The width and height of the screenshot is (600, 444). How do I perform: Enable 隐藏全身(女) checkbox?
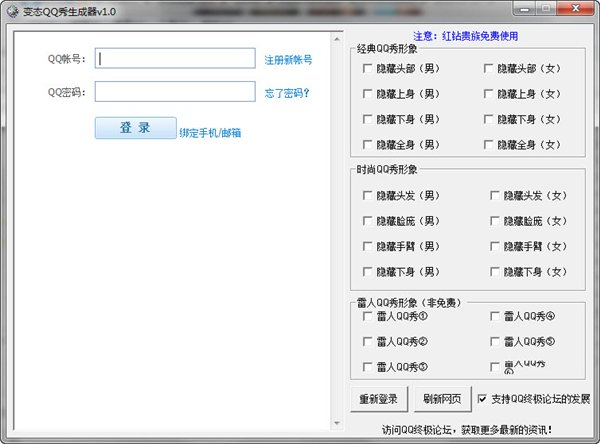pyautogui.click(x=488, y=145)
